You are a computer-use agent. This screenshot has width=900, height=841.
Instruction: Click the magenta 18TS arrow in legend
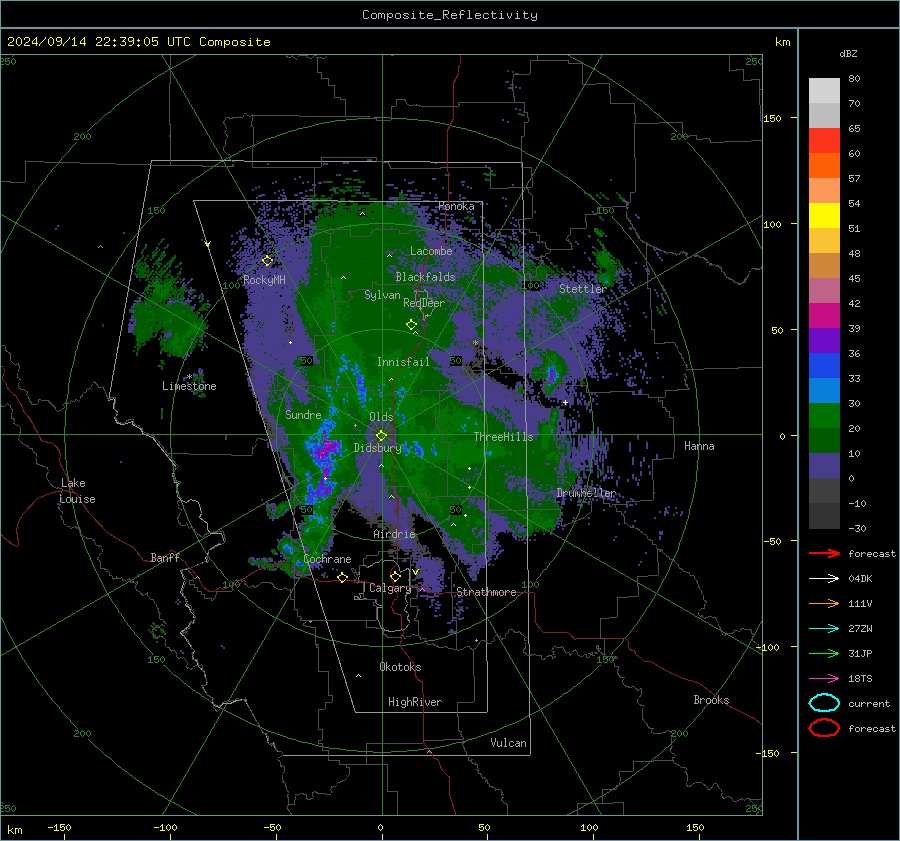point(824,679)
